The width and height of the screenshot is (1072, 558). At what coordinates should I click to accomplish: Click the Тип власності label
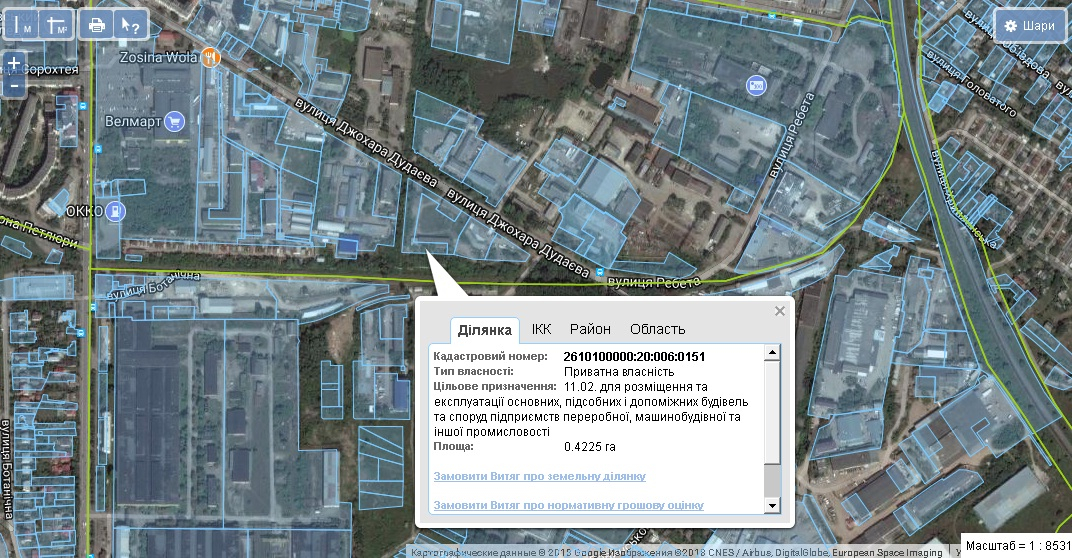tap(474, 371)
